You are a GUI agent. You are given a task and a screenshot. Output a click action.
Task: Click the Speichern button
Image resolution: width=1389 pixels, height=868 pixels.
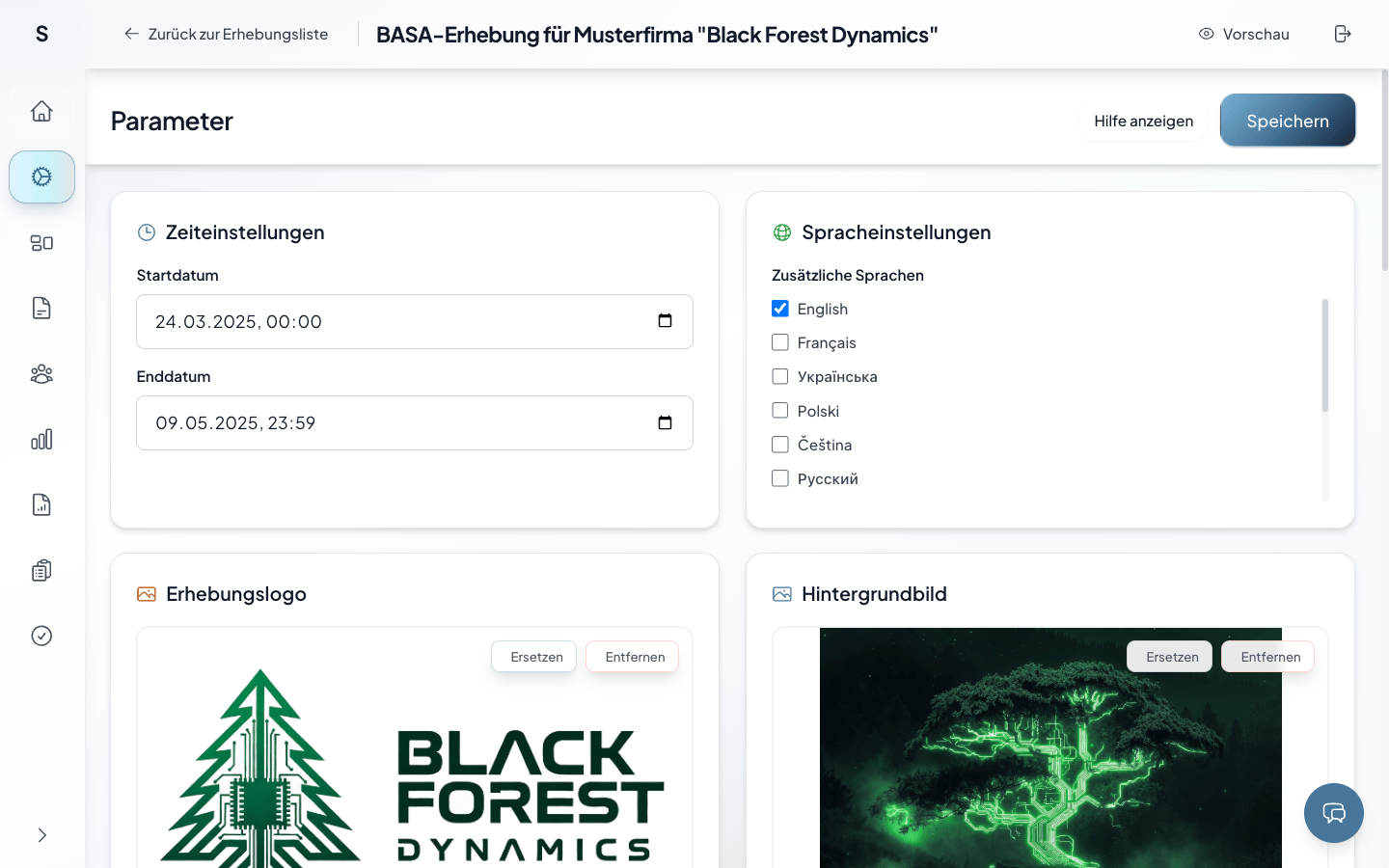[1288, 121]
